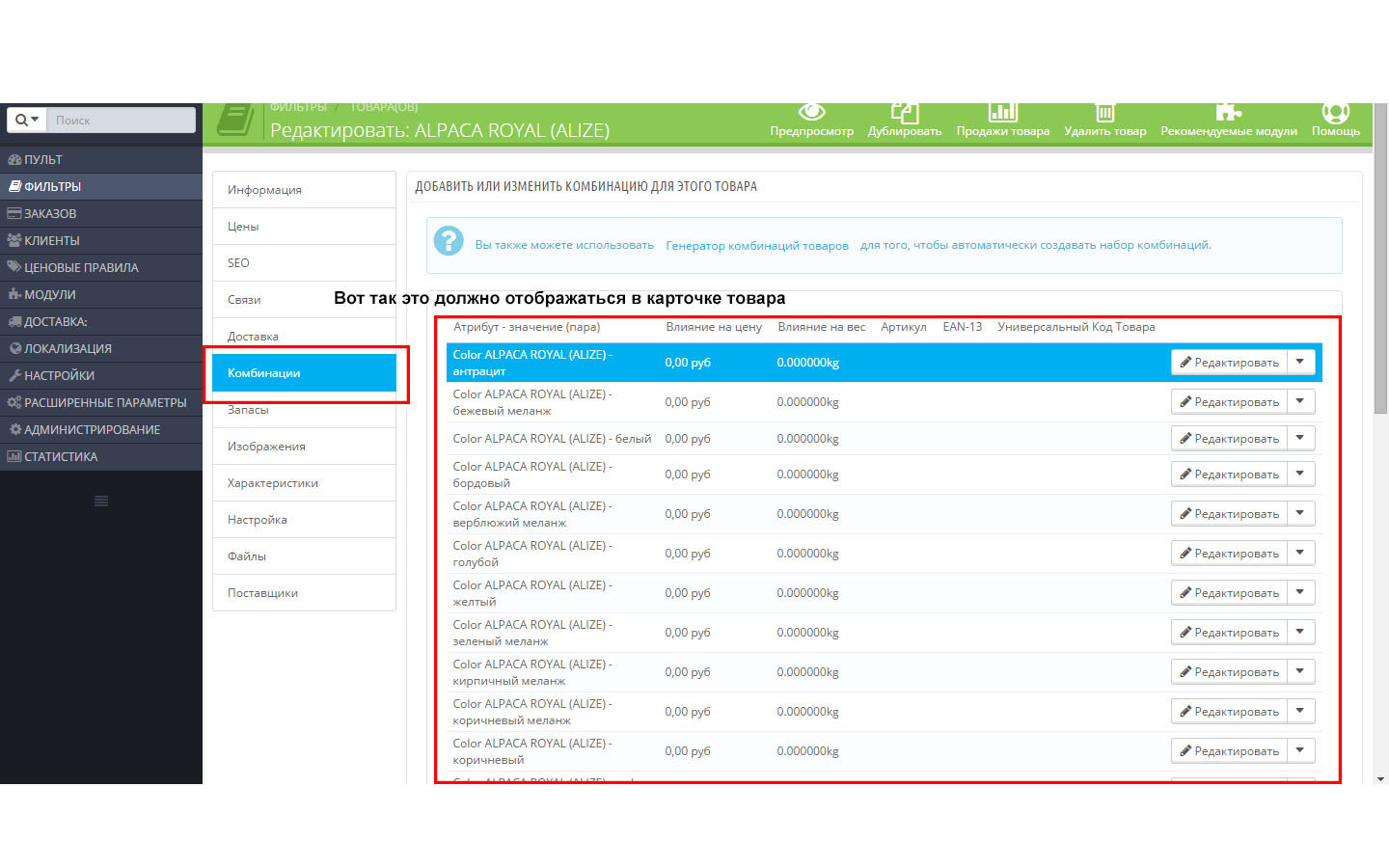Open Продажи товара sales chart icon
Screen dimensions: 1389x868
(1003, 112)
